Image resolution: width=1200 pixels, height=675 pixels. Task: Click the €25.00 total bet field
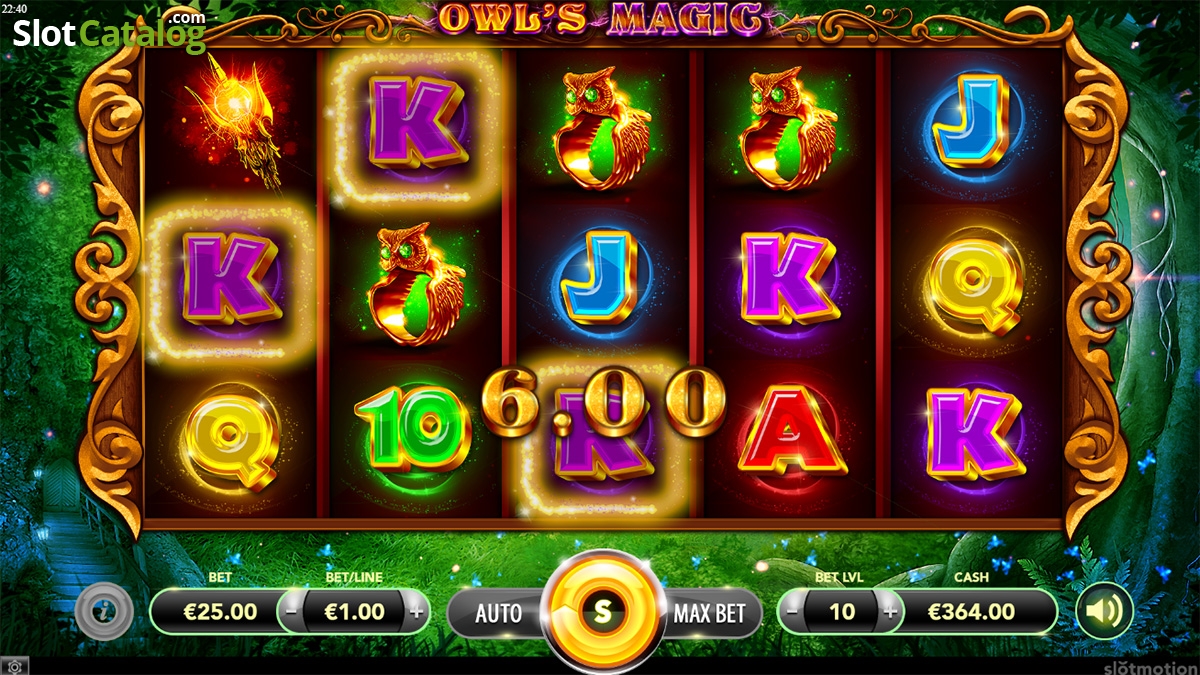(x=219, y=610)
